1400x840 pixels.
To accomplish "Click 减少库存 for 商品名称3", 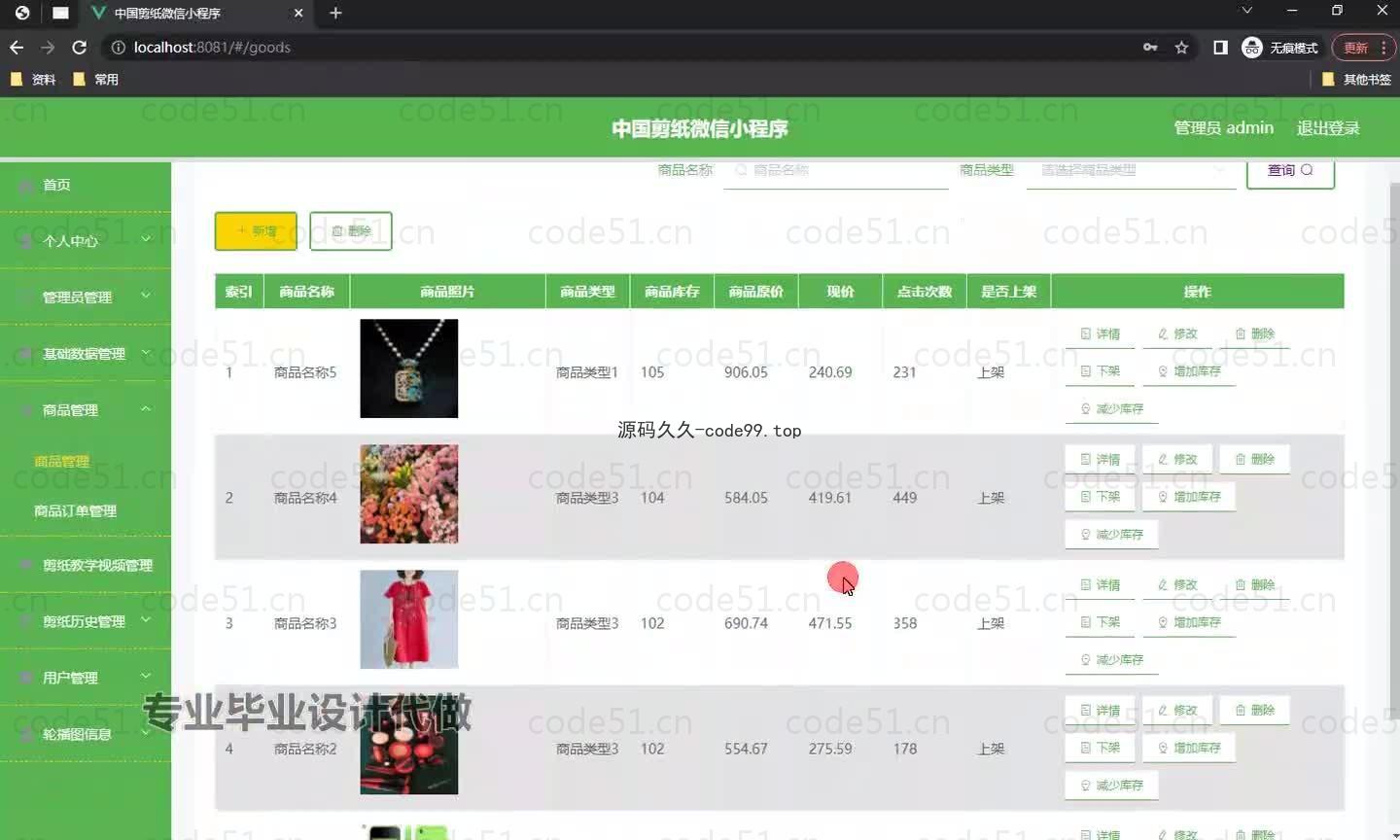I will point(1112,660).
